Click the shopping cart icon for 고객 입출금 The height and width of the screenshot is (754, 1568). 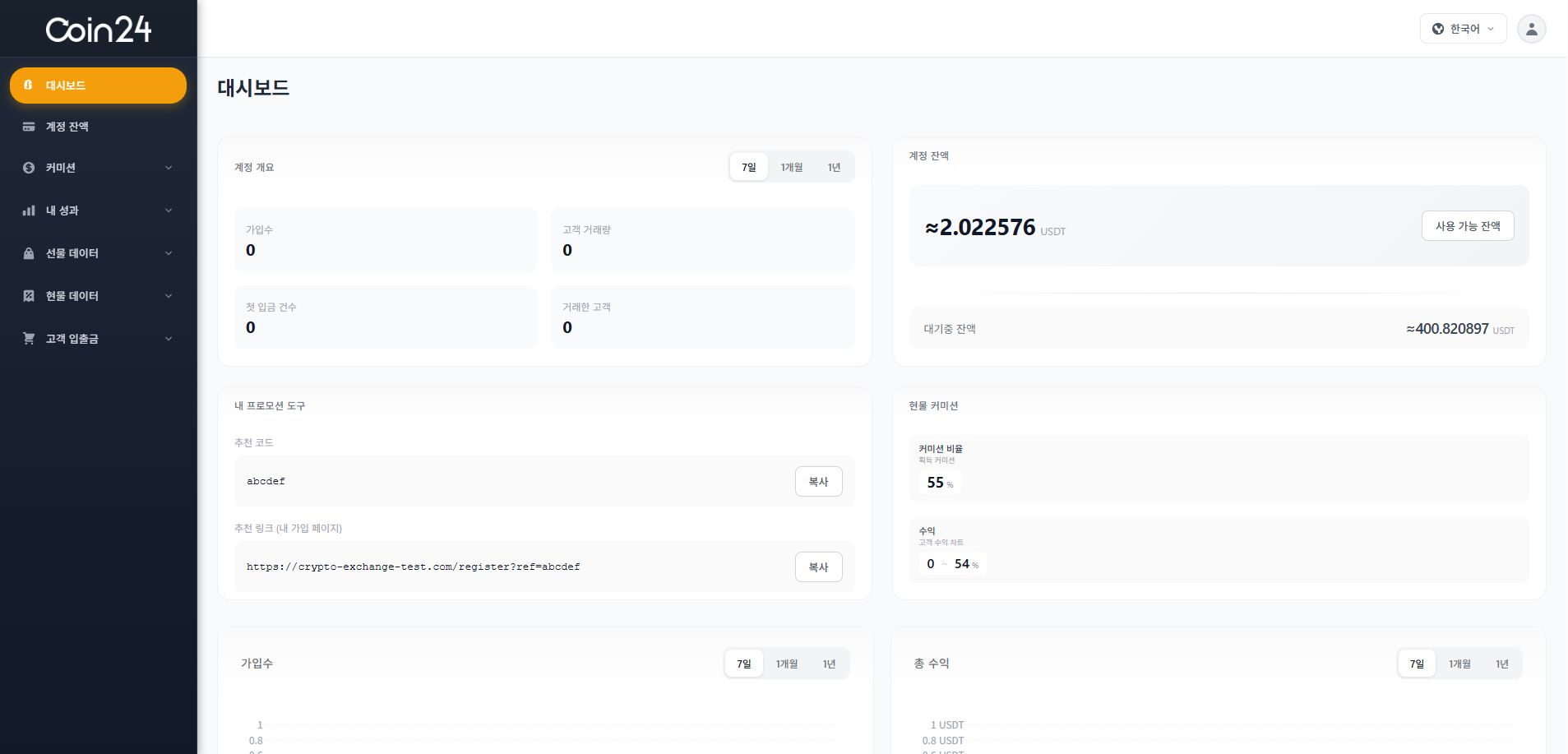pyautogui.click(x=29, y=339)
